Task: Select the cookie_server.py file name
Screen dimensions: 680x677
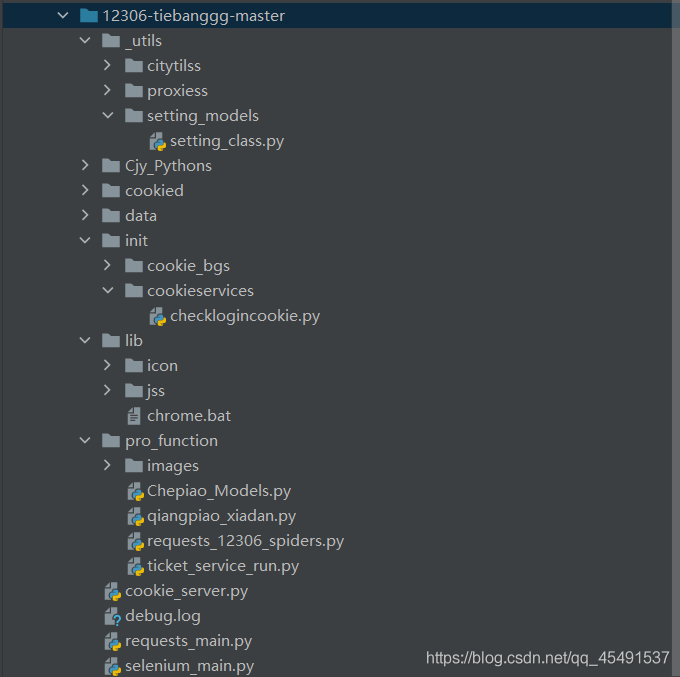Action: click(x=186, y=591)
